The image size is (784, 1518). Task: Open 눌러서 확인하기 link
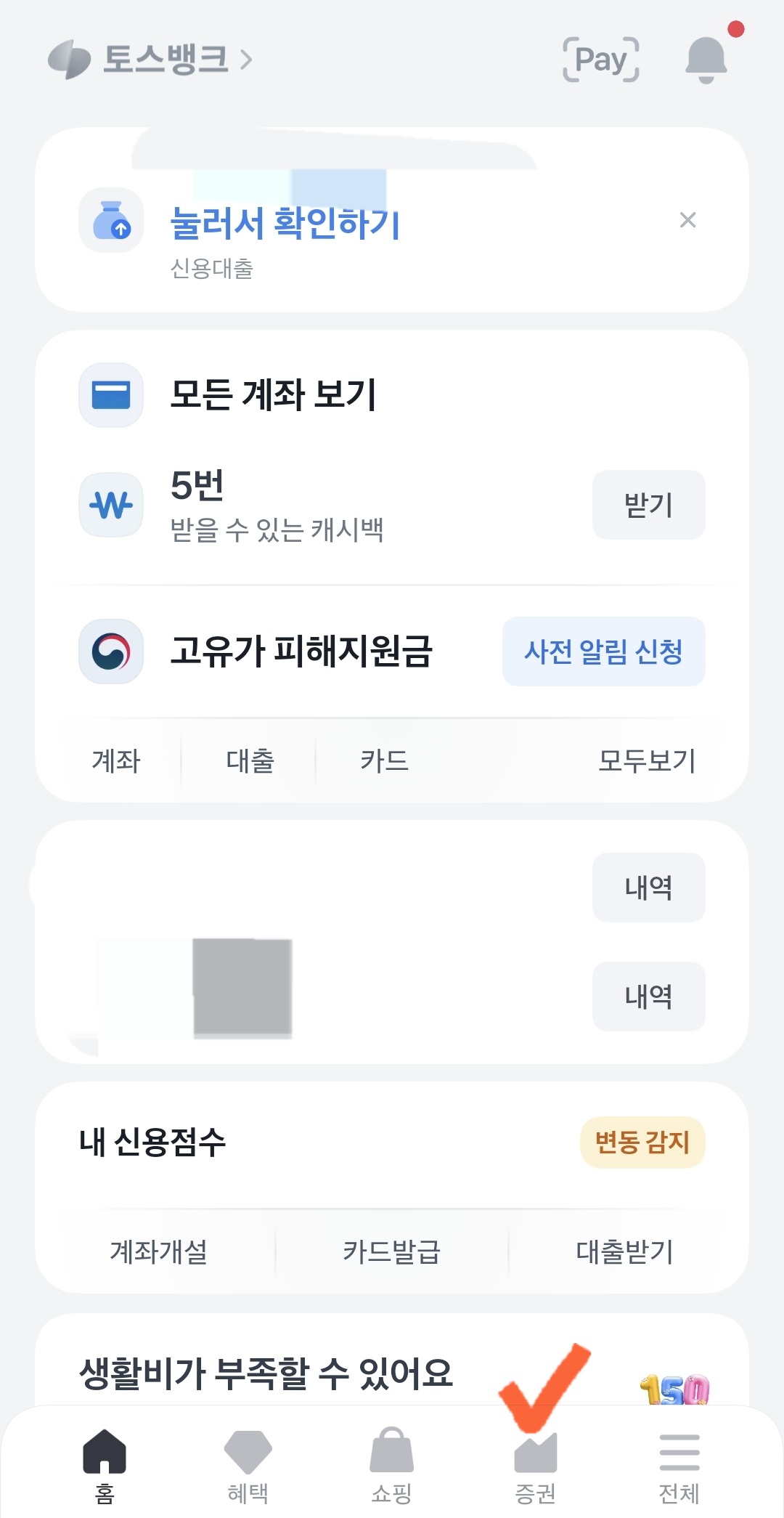click(285, 223)
